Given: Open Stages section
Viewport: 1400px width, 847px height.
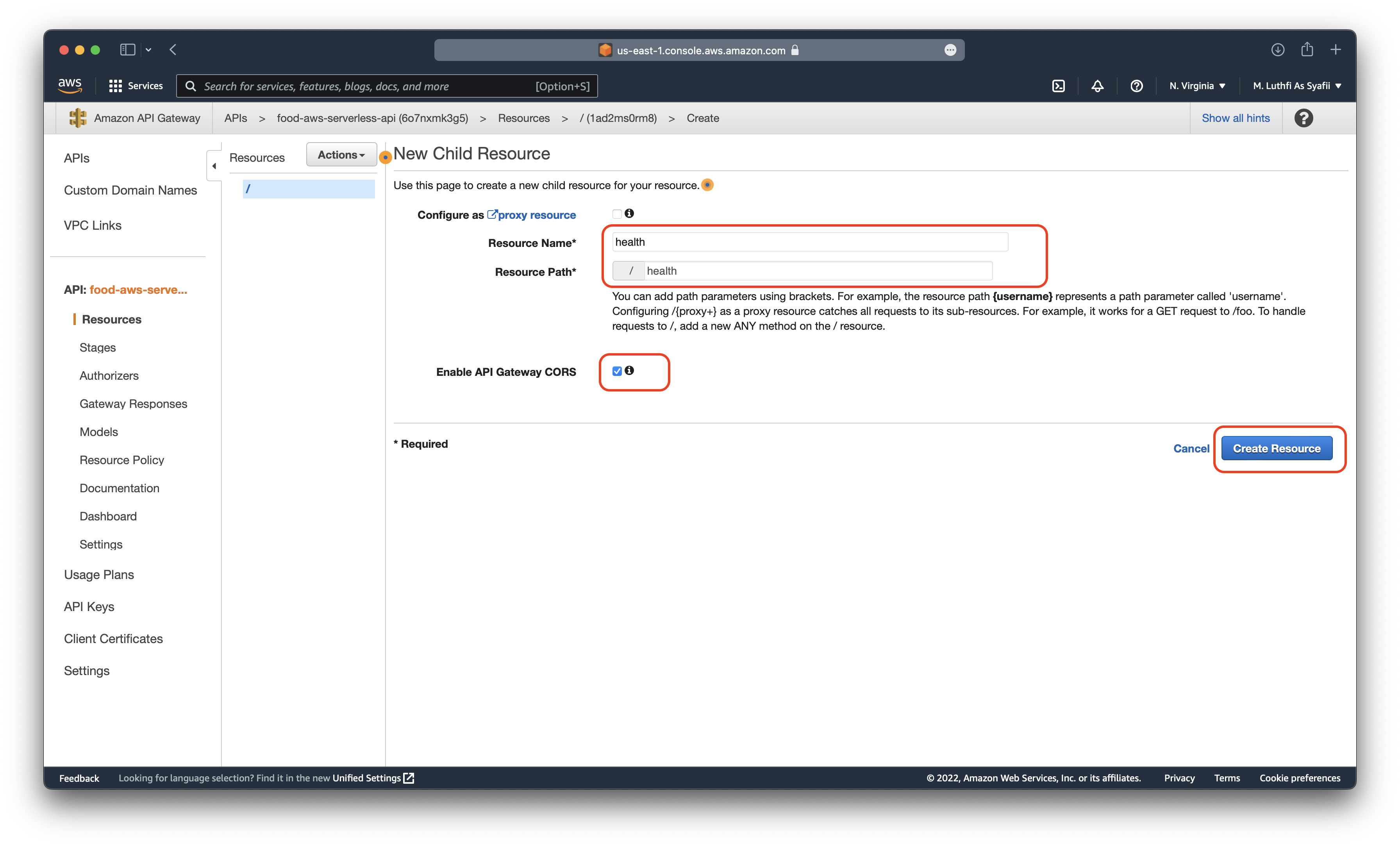Looking at the screenshot, I should [98, 347].
